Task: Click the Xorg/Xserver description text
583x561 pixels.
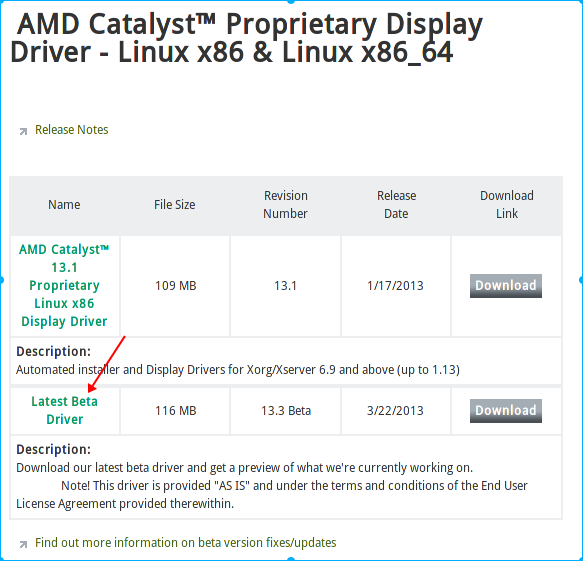Action: coord(238,370)
